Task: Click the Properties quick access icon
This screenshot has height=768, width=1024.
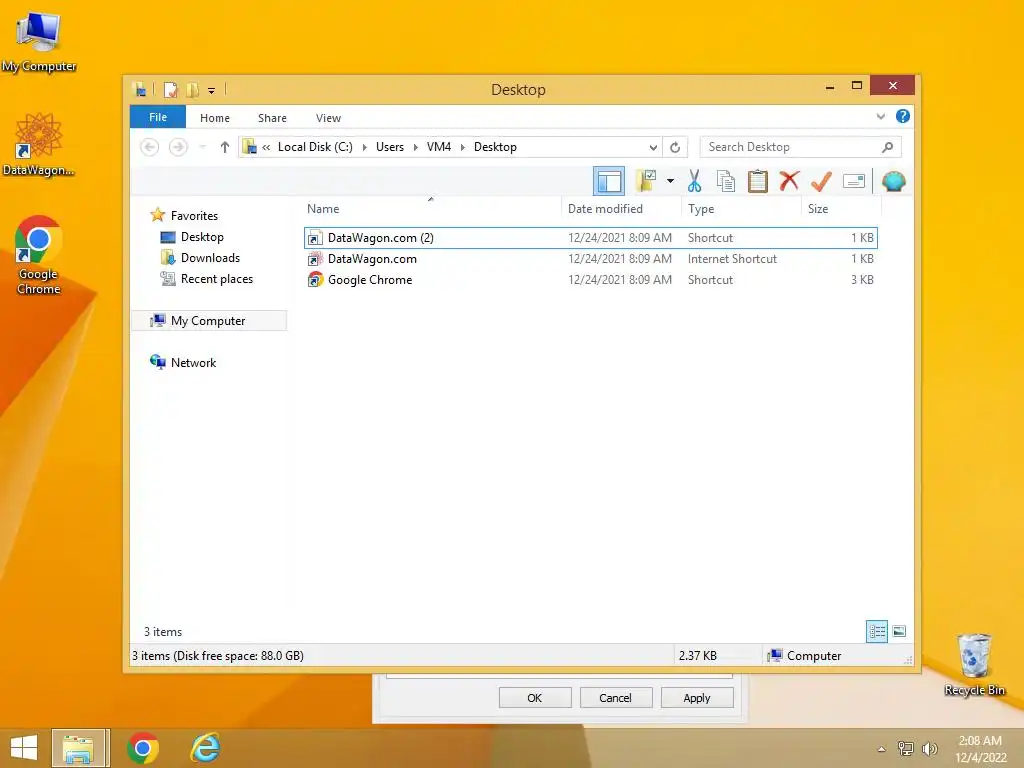Action: [170, 89]
